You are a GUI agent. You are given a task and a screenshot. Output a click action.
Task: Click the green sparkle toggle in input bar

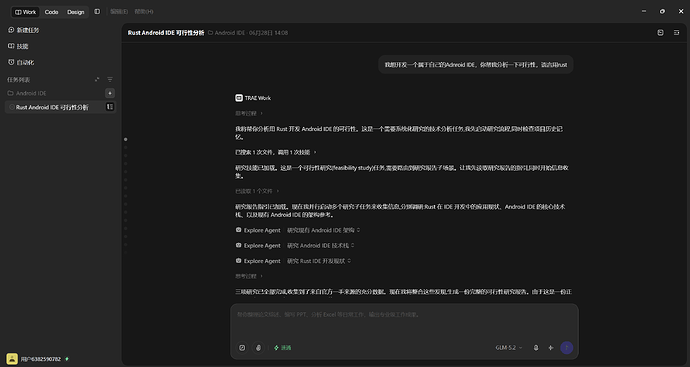click(282, 348)
